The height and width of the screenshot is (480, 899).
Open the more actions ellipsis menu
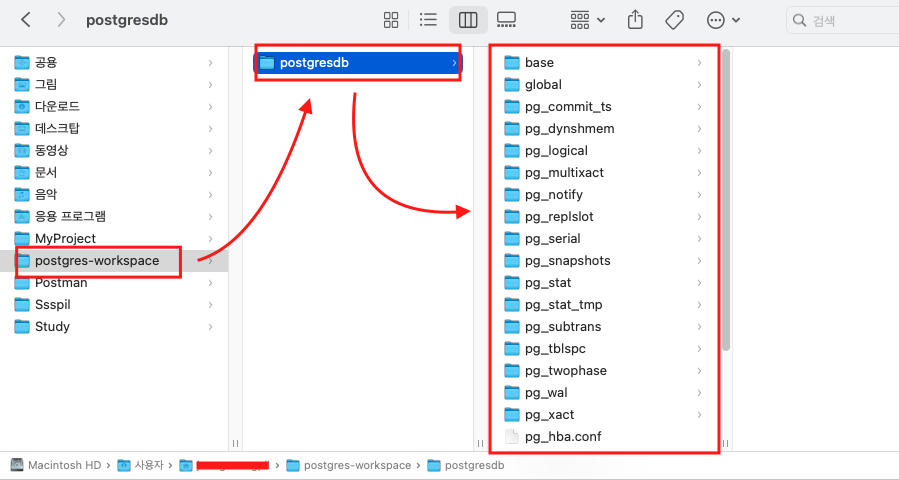point(723,20)
